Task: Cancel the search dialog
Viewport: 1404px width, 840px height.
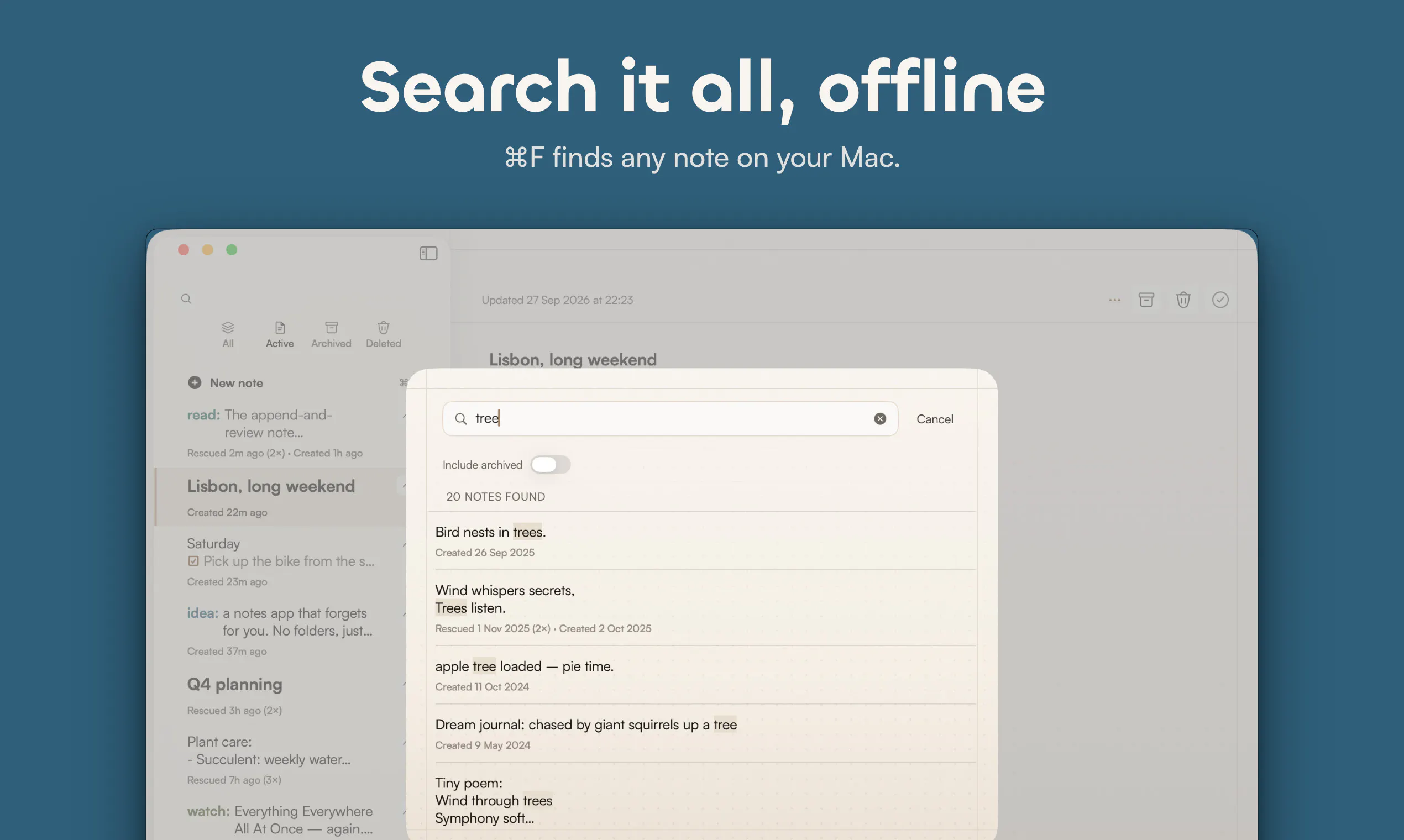Action: [935, 419]
